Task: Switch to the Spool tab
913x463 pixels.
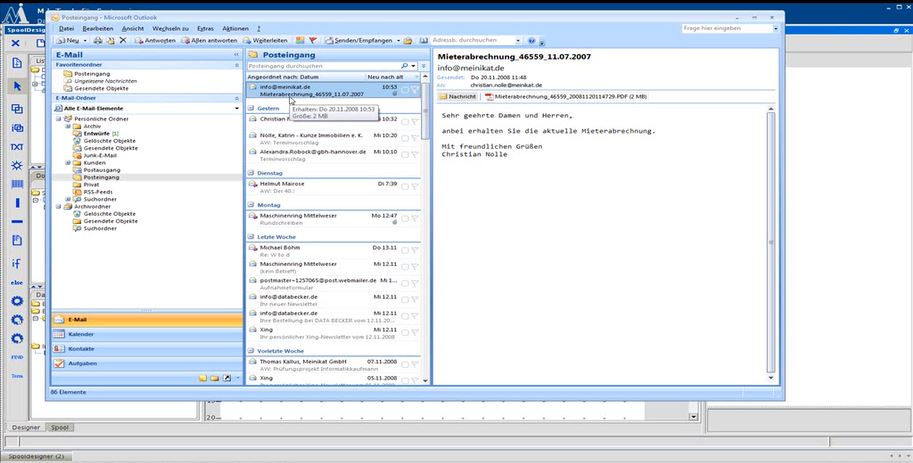Action: click(61, 427)
